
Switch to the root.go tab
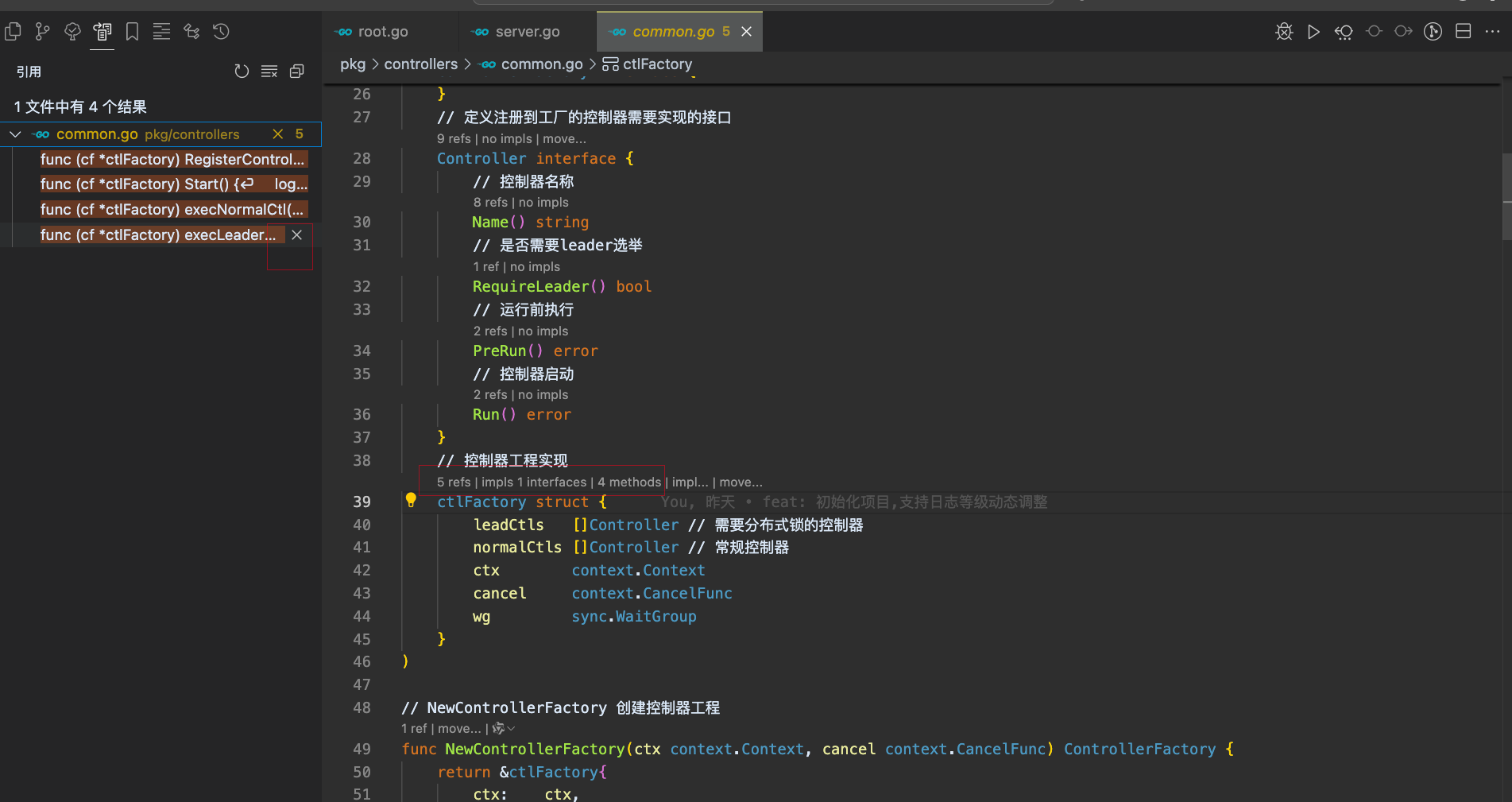[x=383, y=32]
